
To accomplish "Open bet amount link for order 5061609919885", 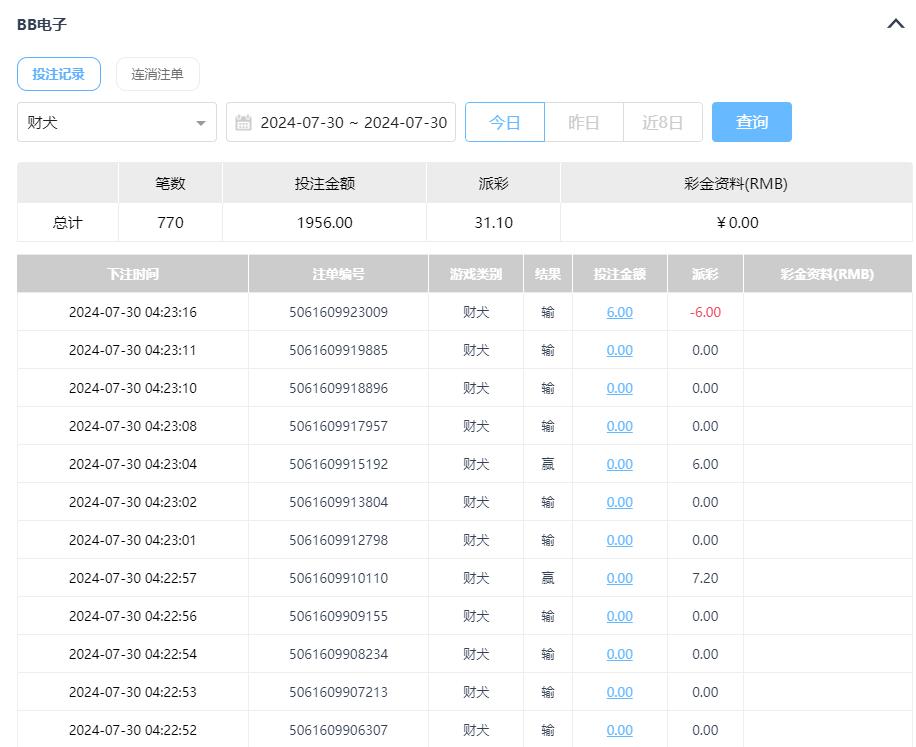I will pyautogui.click(x=619, y=350).
